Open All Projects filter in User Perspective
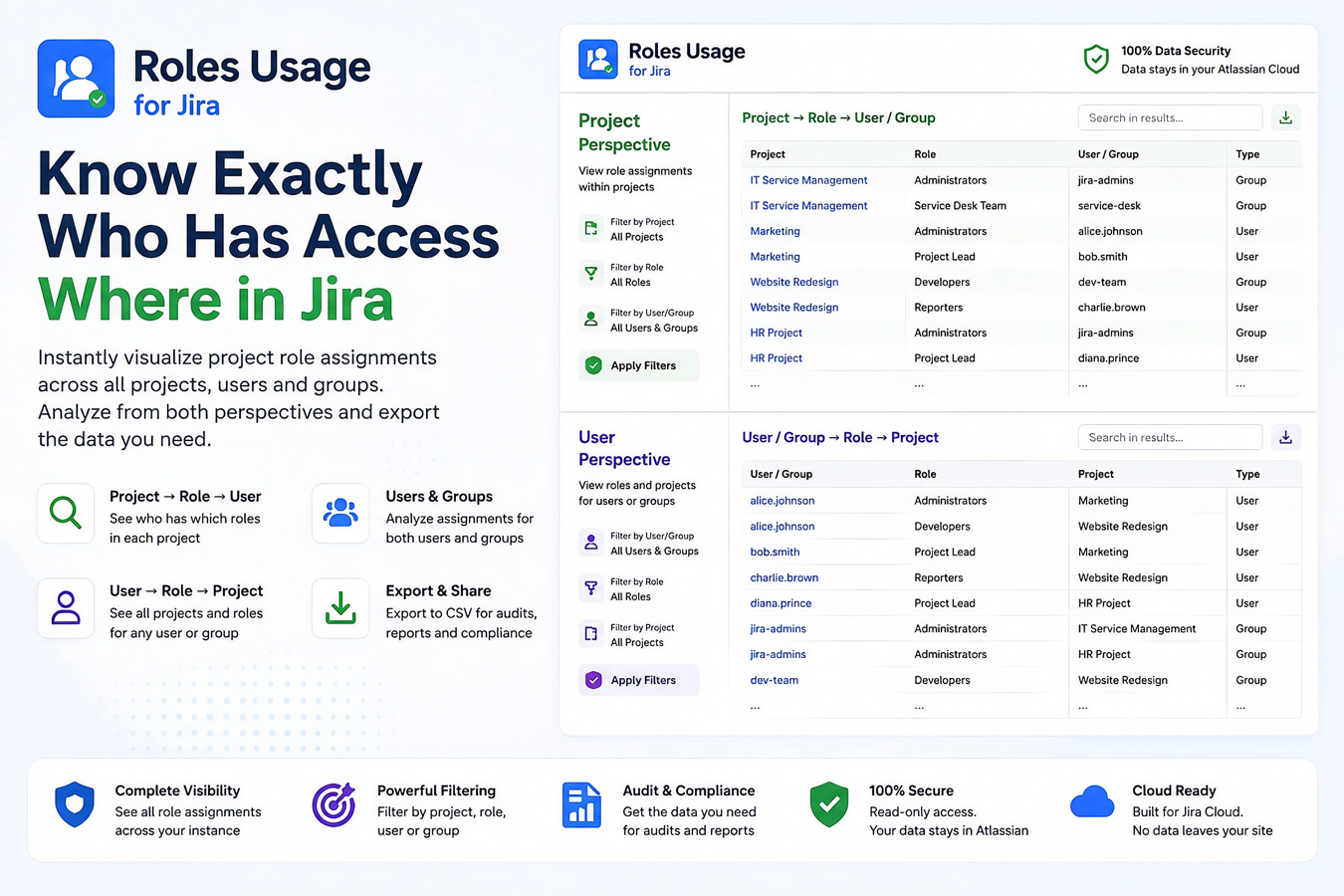 click(636, 643)
